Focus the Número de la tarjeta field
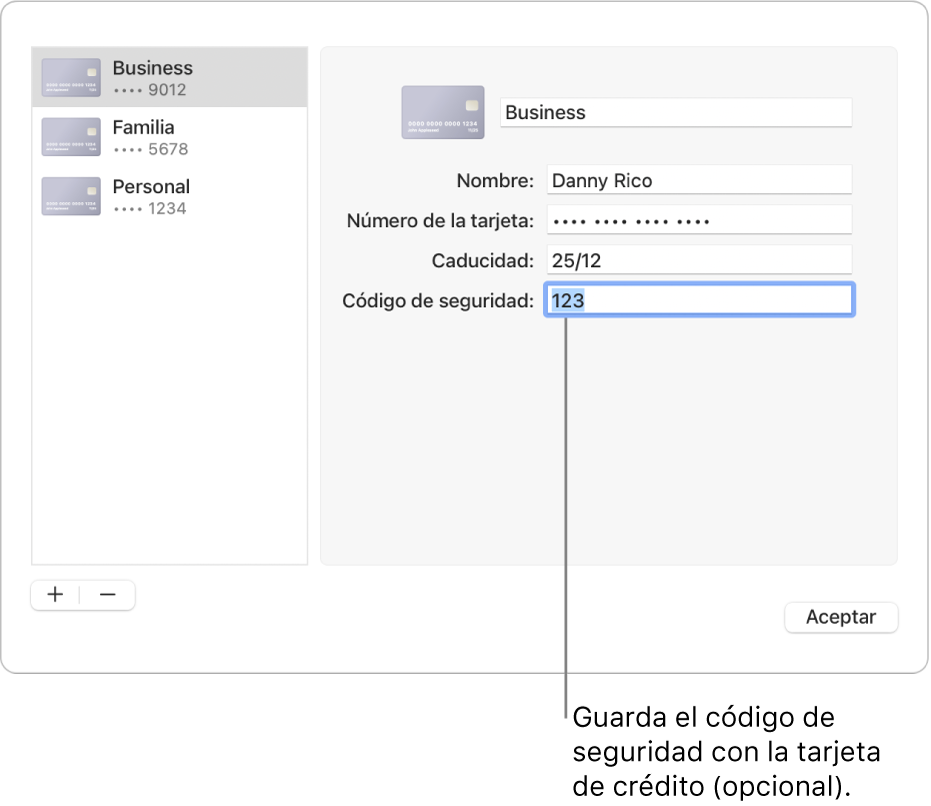931x806 pixels. [699, 221]
